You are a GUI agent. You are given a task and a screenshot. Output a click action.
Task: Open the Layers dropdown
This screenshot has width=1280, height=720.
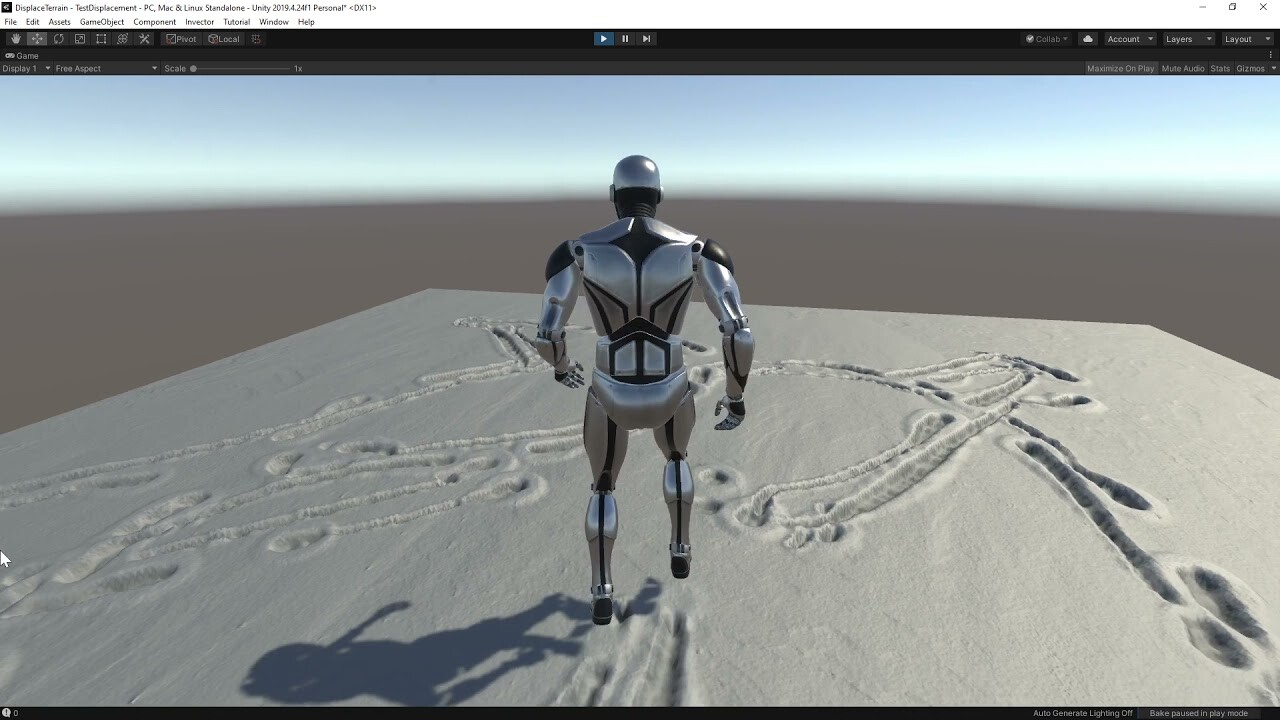point(1186,39)
